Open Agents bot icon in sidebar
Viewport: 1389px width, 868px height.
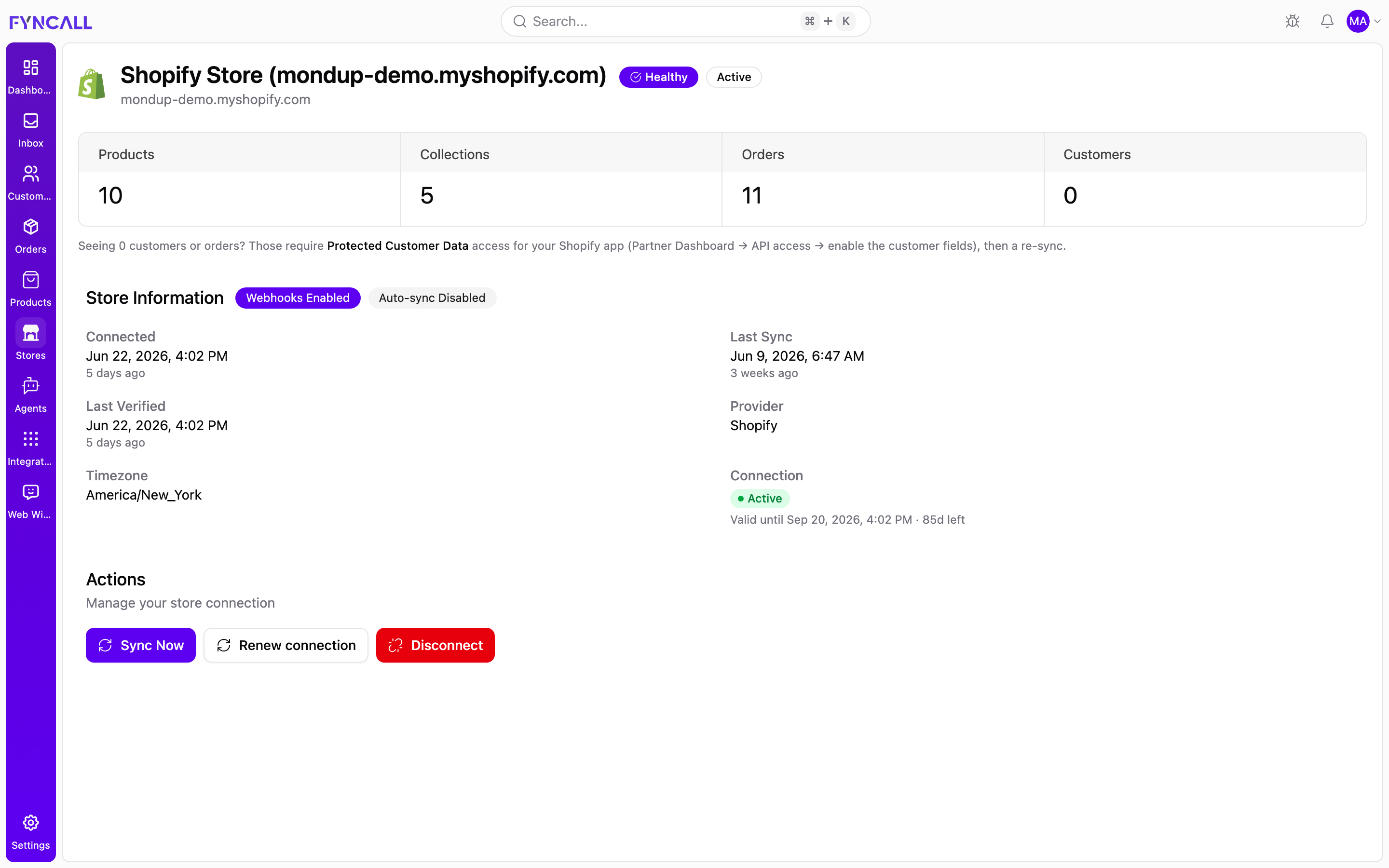(x=30, y=386)
